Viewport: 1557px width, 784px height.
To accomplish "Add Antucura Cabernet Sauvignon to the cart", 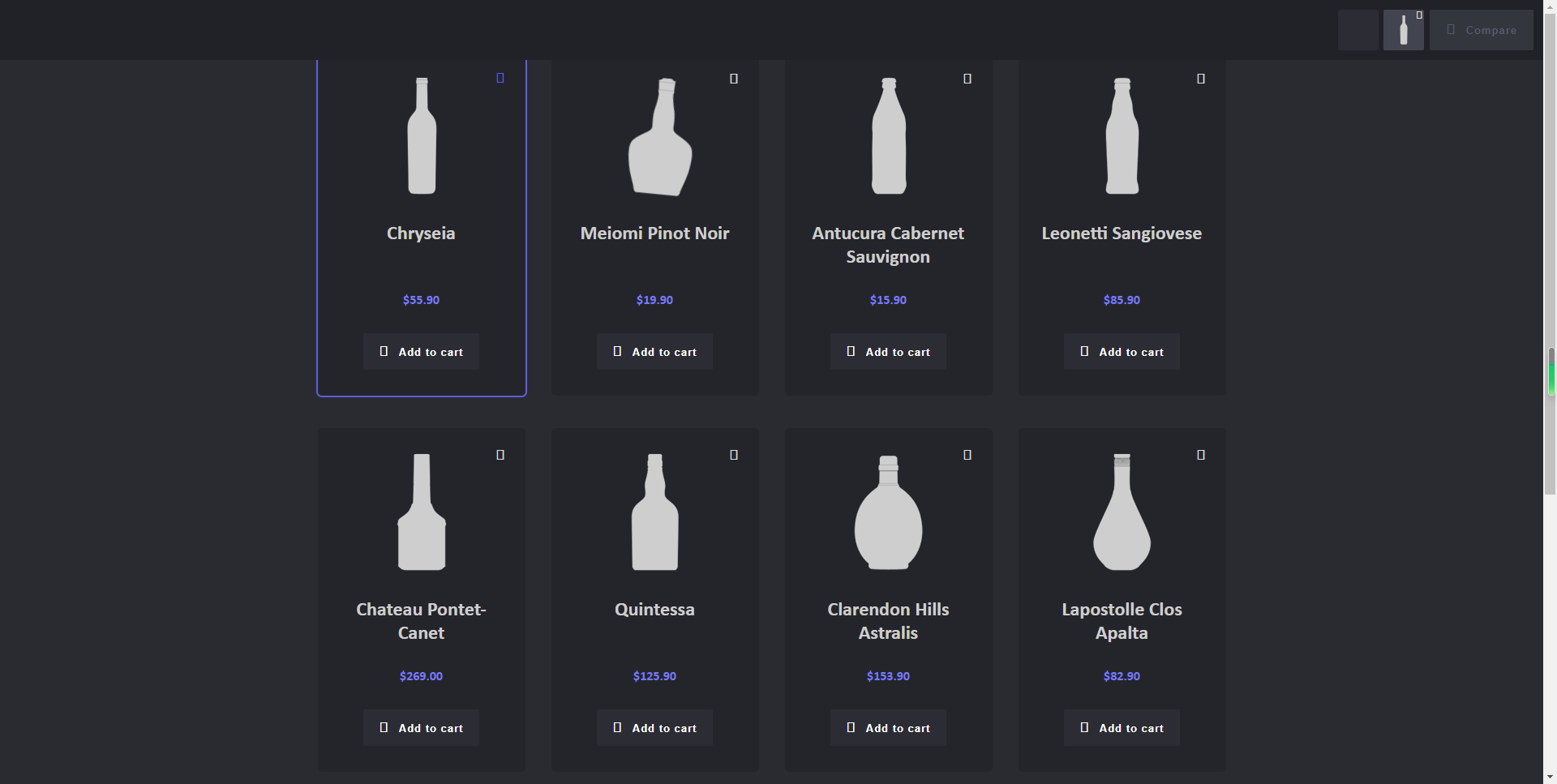I will pyautogui.click(x=888, y=352).
